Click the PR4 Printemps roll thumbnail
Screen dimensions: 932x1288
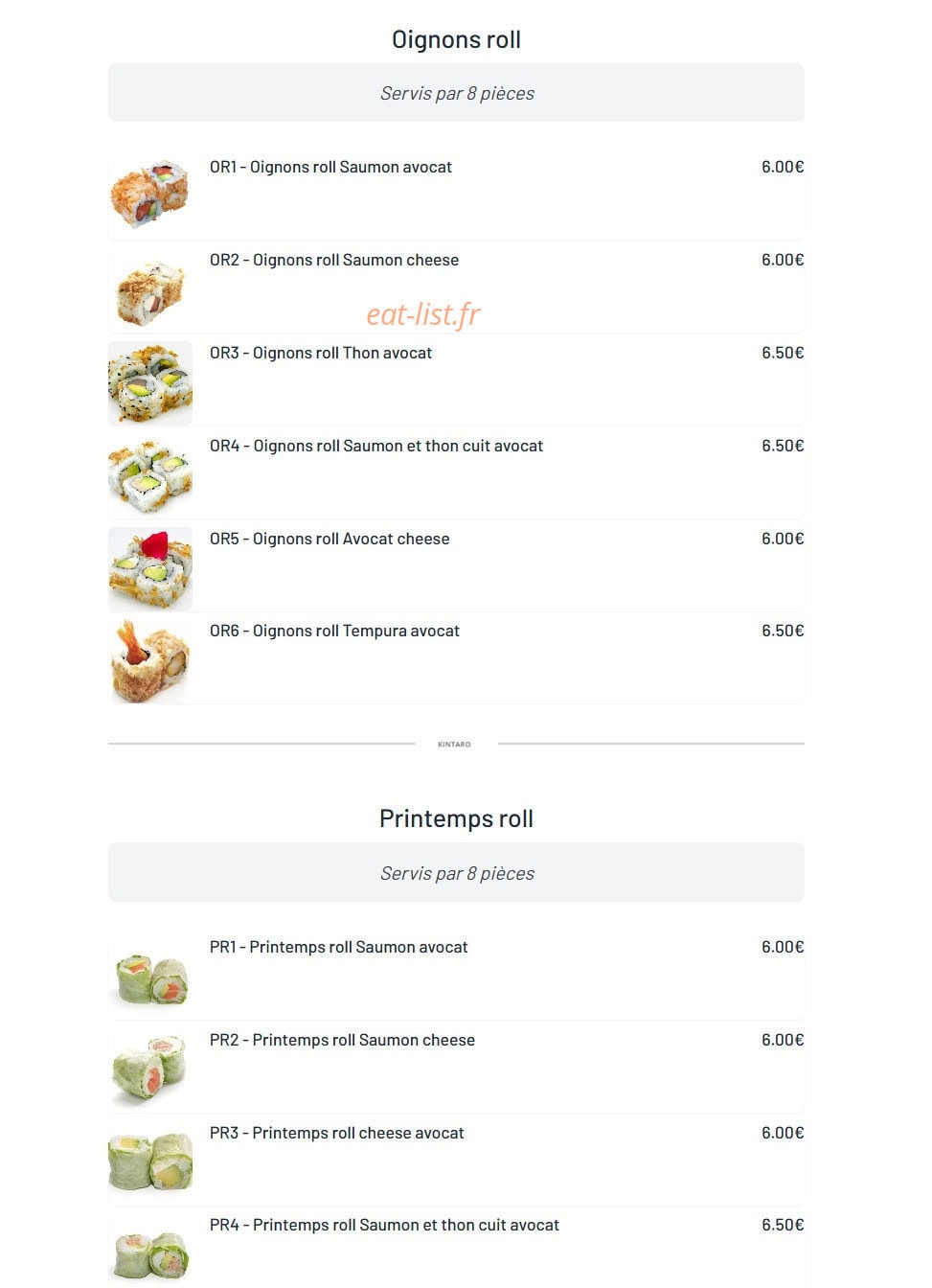click(150, 1251)
